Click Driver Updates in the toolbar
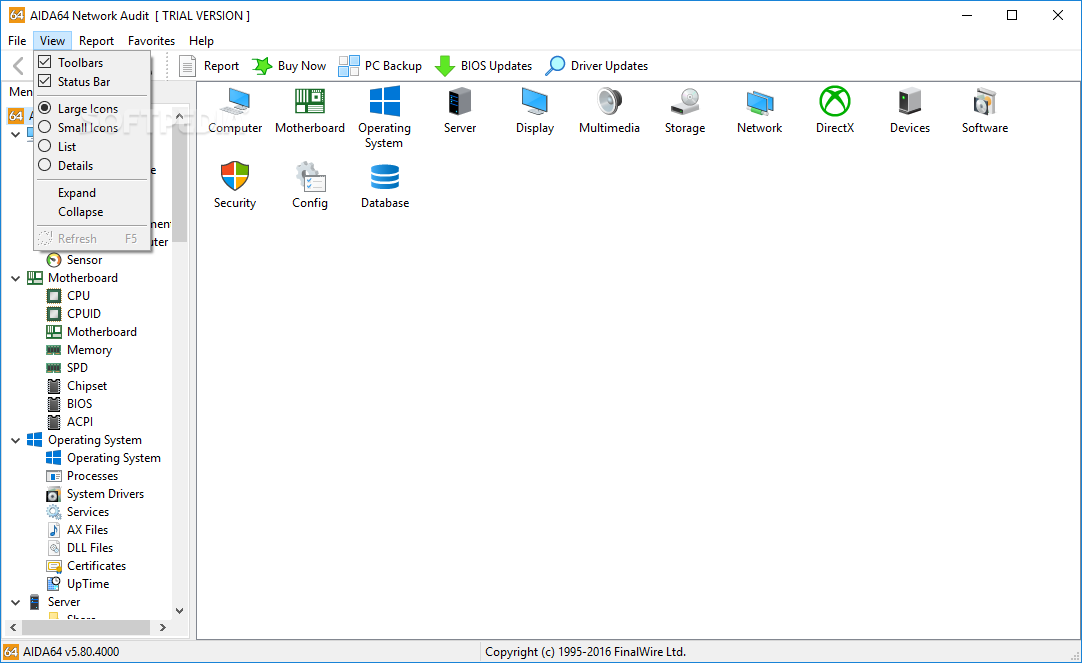Screen dimensions: 1082x663 tap(597, 66)
